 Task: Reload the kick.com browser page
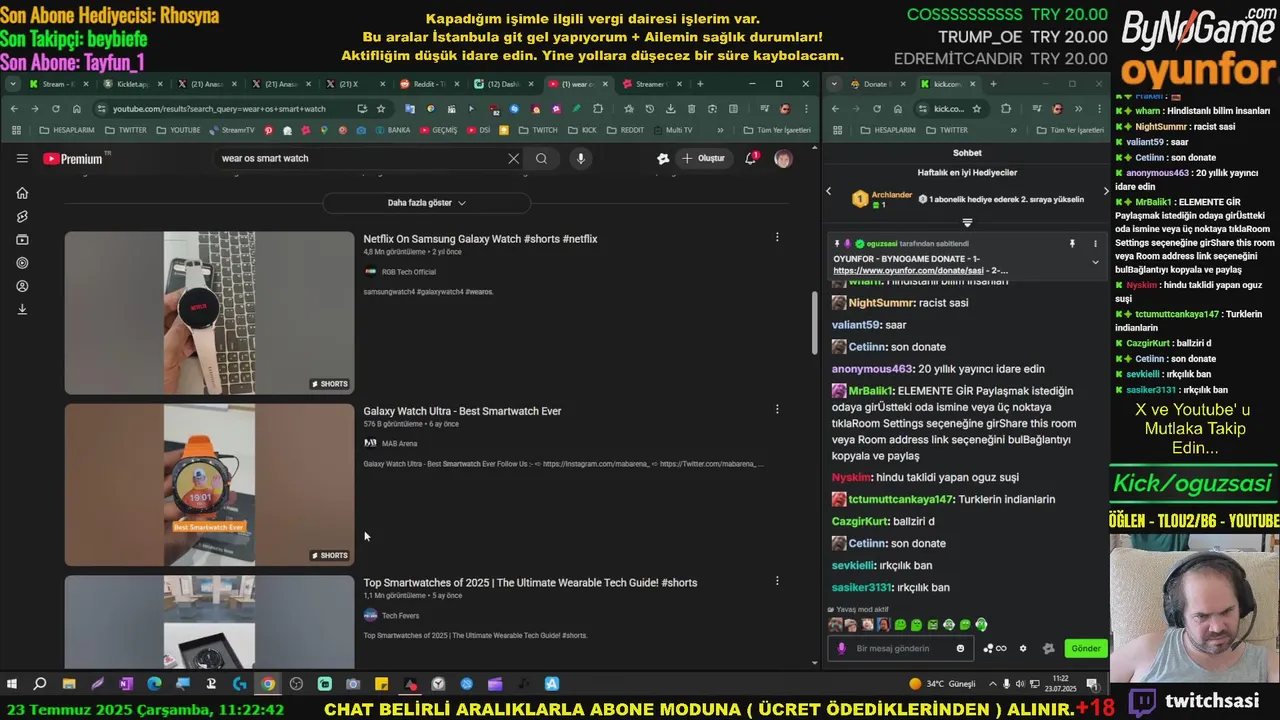(877, 109)
